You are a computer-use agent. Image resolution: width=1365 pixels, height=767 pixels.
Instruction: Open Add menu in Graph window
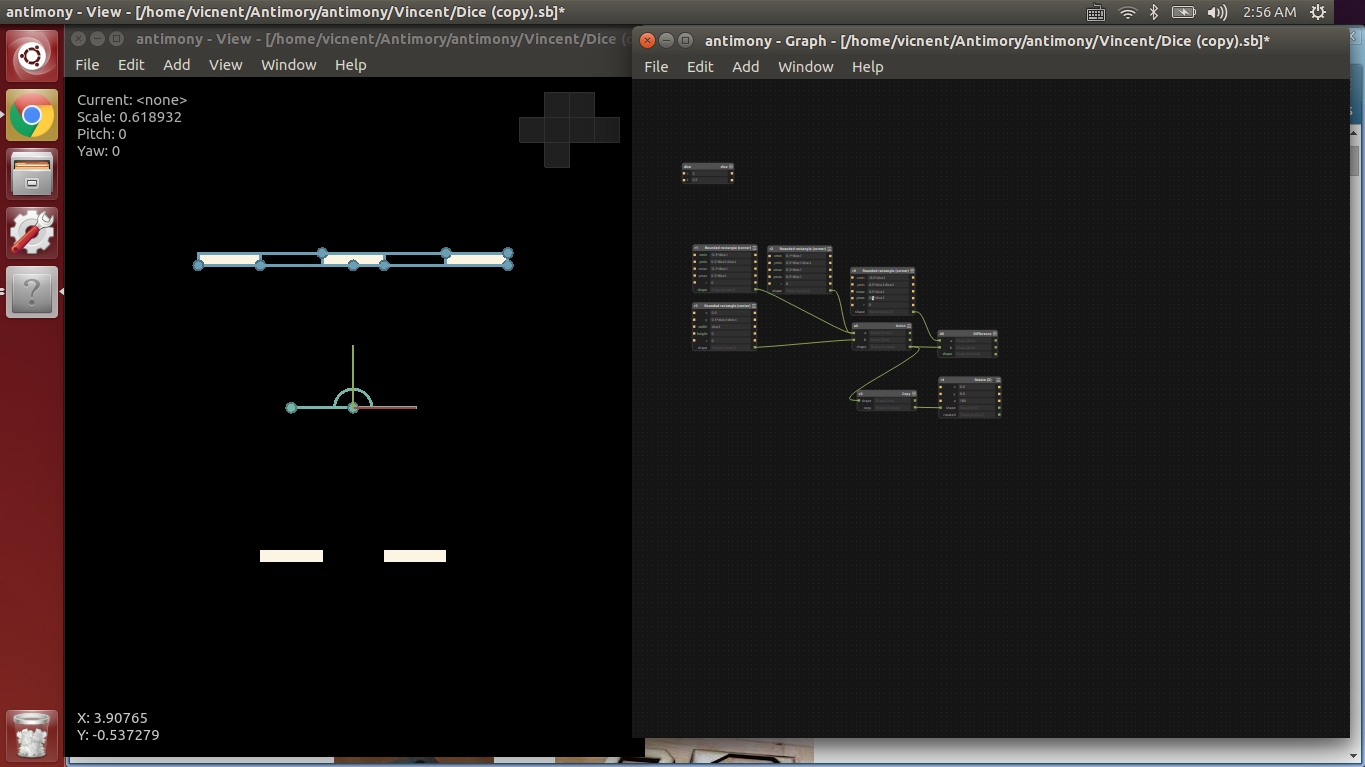(746, 66)
